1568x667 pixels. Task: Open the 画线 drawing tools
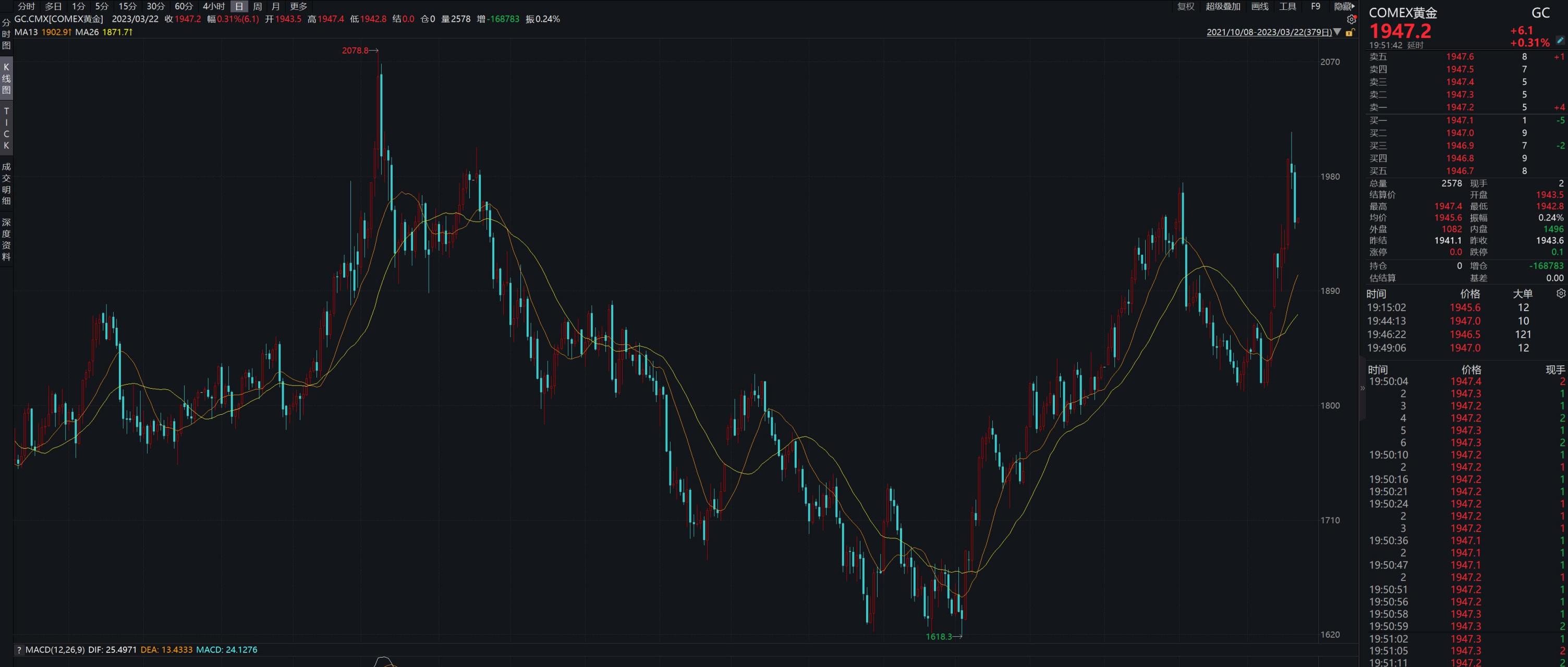click(x=1259, y=7)
